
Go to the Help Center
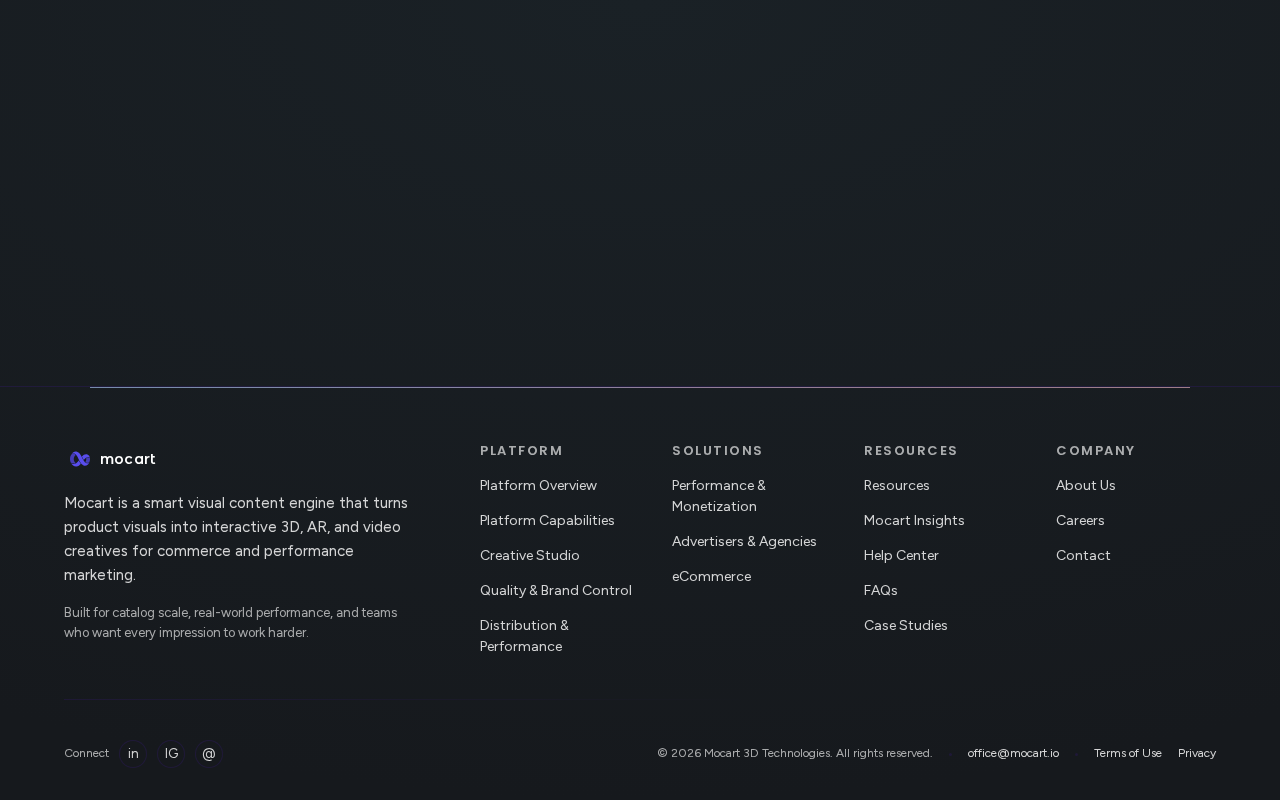[x=901, y=555]
